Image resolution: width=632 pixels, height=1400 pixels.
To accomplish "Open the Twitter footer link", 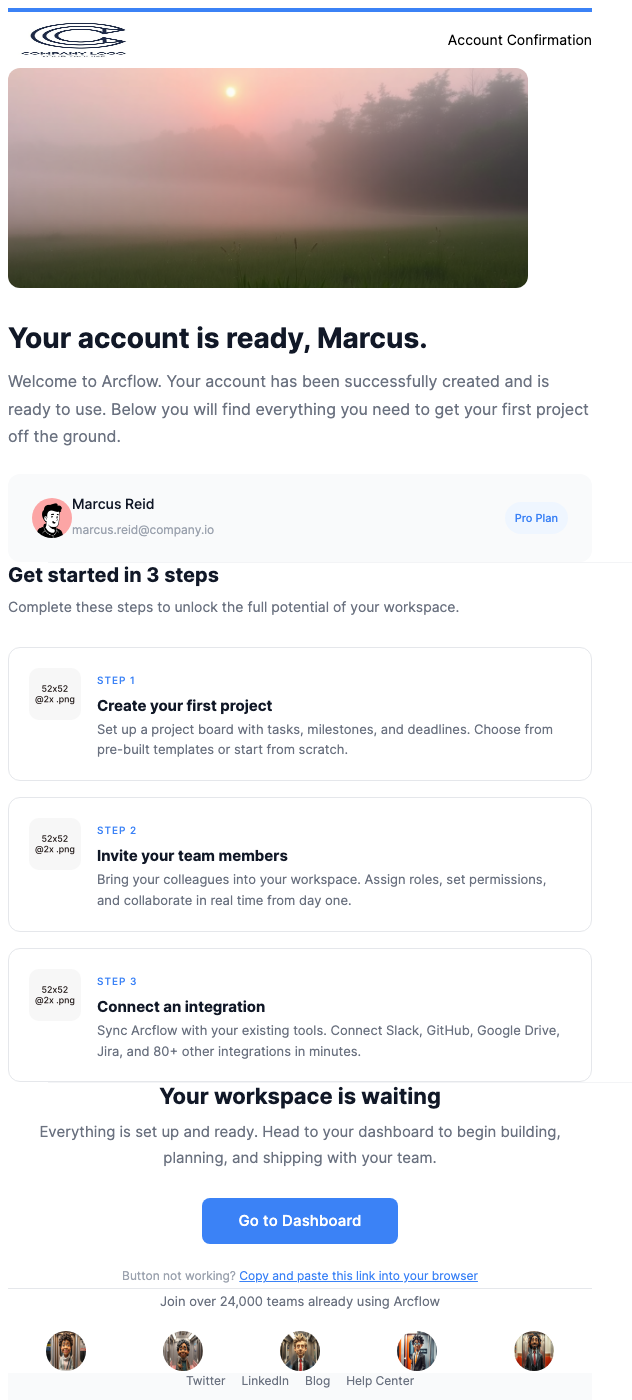I will pyautogui.click(x=206, y=1381).
